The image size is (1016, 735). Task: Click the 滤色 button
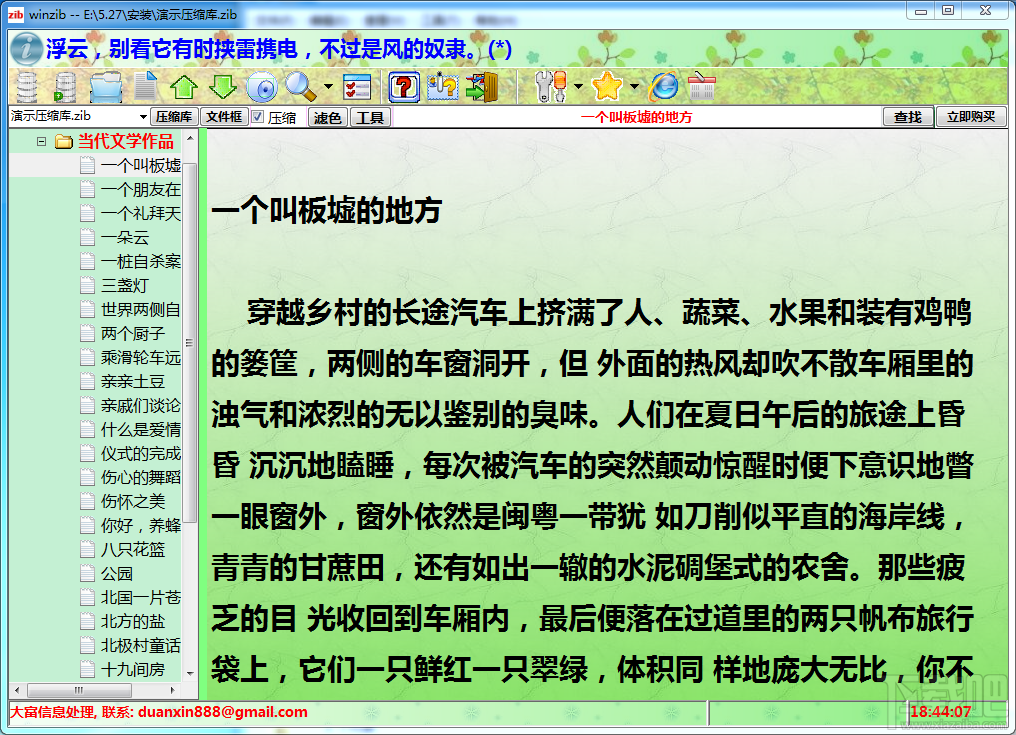[x=328, y=117]
